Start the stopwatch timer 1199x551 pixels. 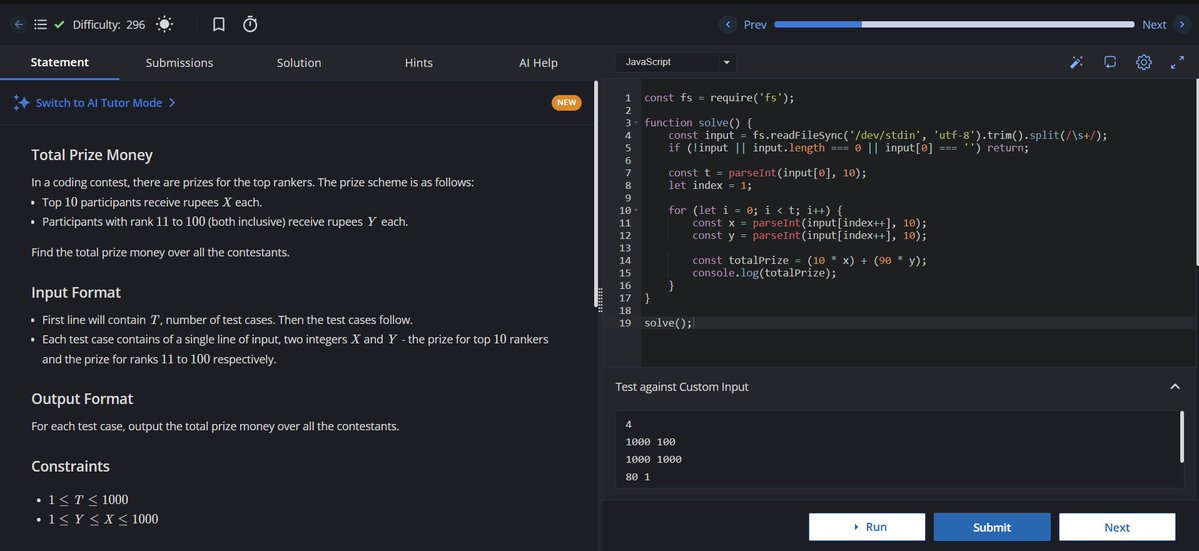[x=250, y=24]
